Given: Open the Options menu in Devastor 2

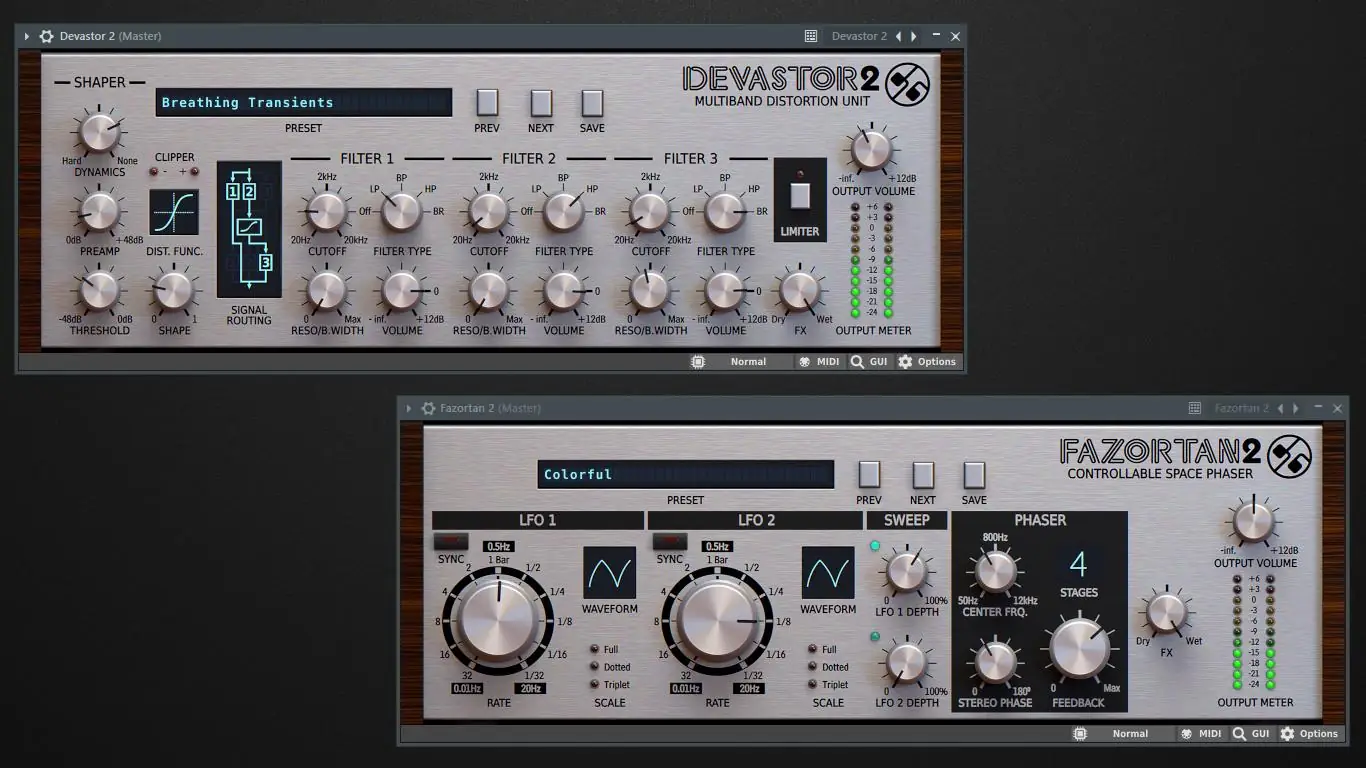Looking at the screenshot, I should (927, 362).
